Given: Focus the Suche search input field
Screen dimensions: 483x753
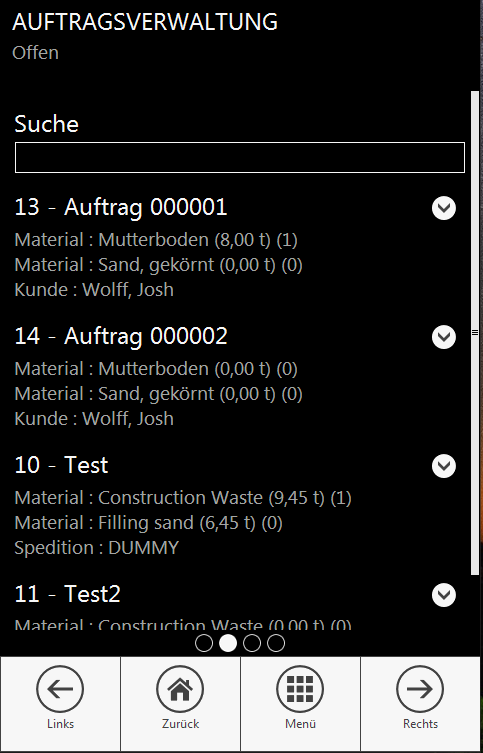Looking at the screenshot, I should point(240,157).
